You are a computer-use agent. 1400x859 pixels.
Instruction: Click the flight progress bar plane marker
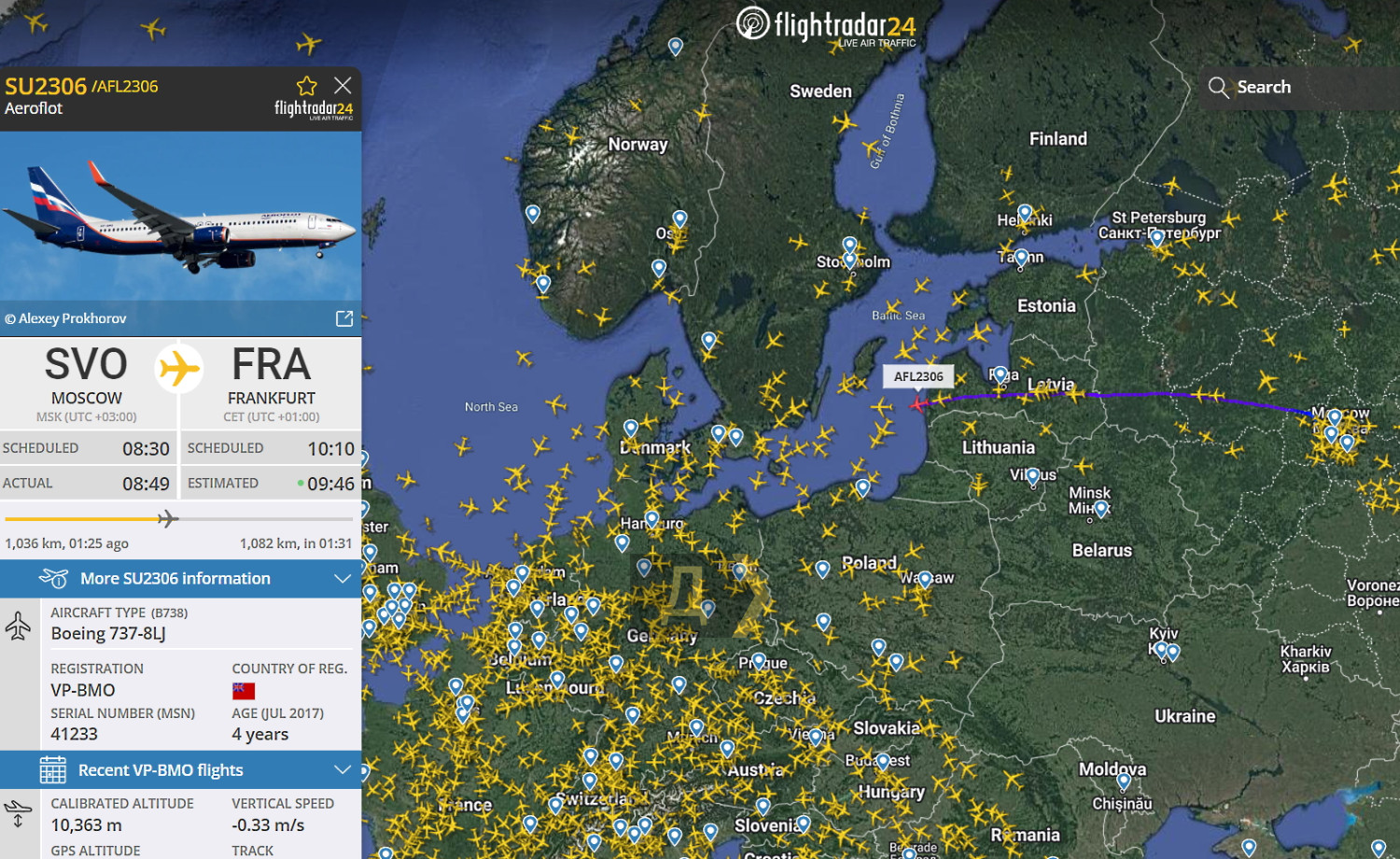(168, 518)
